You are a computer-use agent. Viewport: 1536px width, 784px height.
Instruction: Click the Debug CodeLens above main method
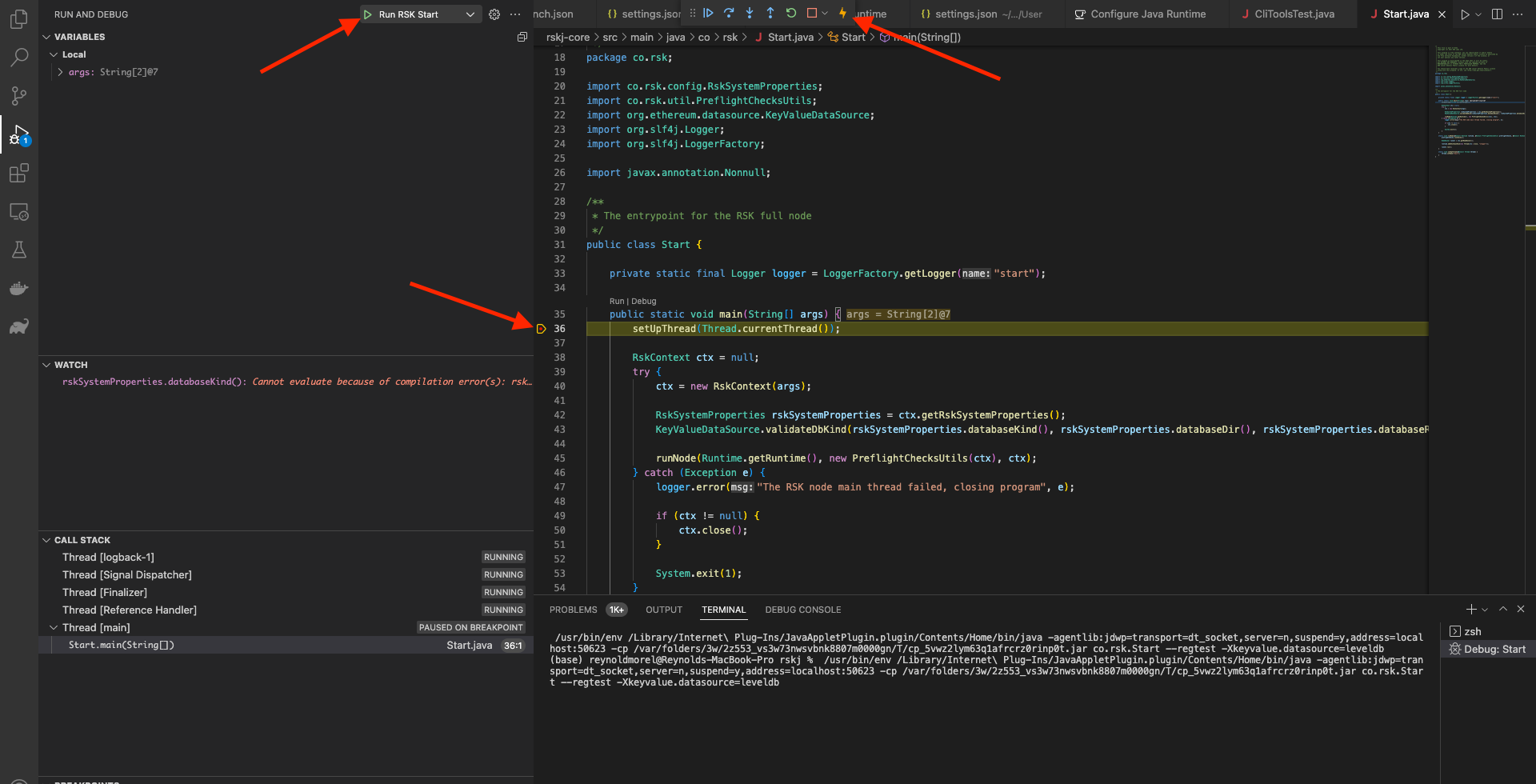click(x=643, y=302)
